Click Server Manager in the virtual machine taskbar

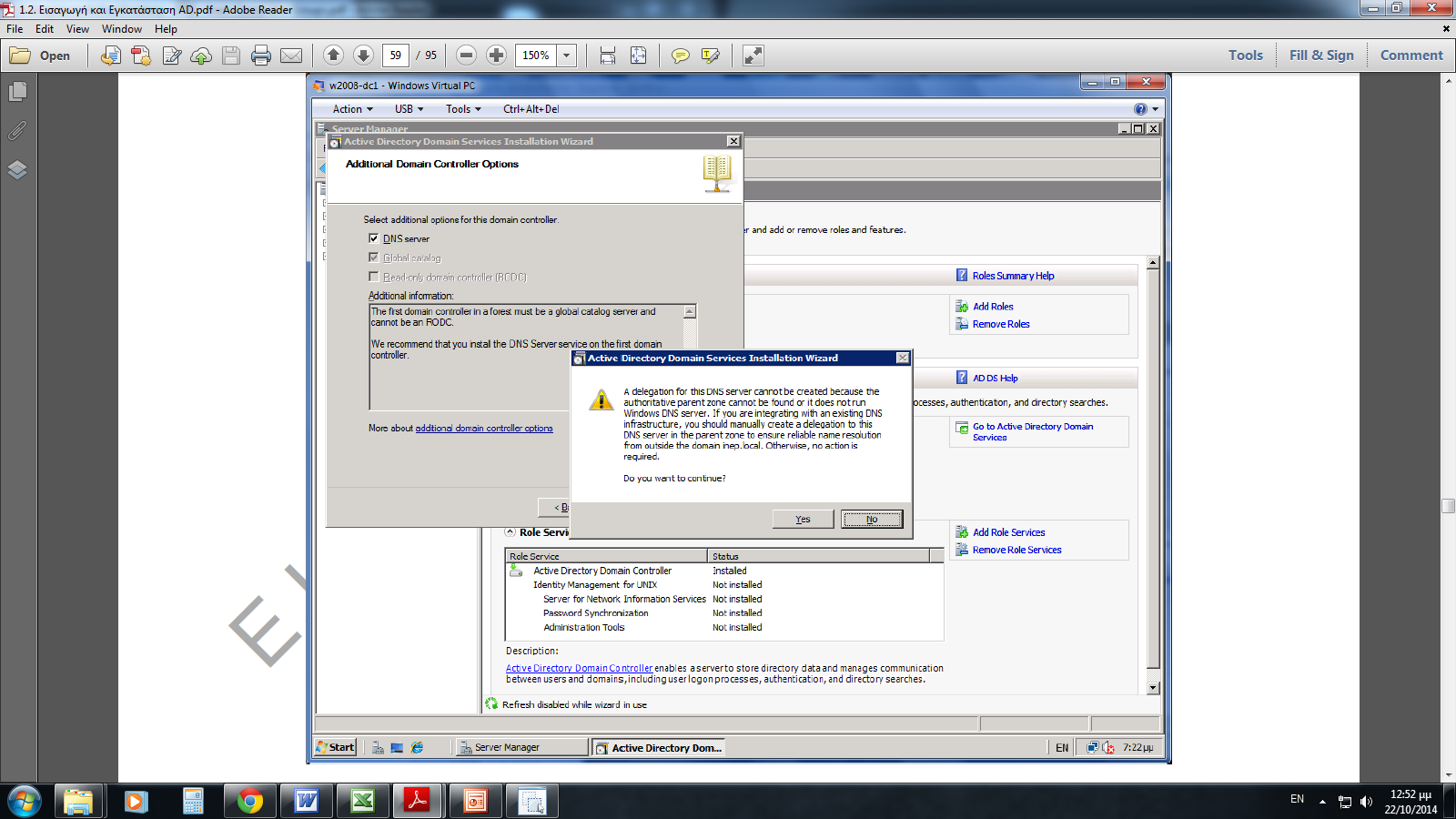point(521,747)
